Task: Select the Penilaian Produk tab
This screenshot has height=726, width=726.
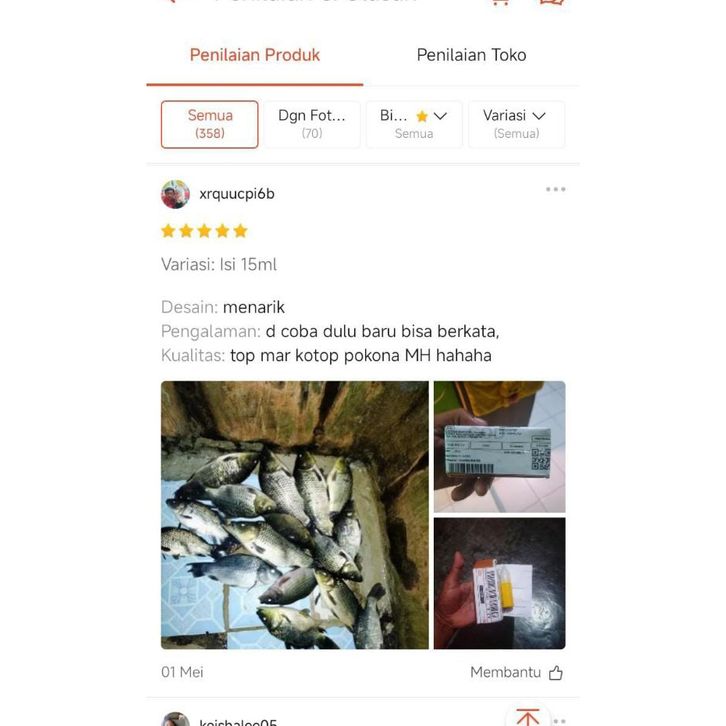Action: tap(255, 55)
